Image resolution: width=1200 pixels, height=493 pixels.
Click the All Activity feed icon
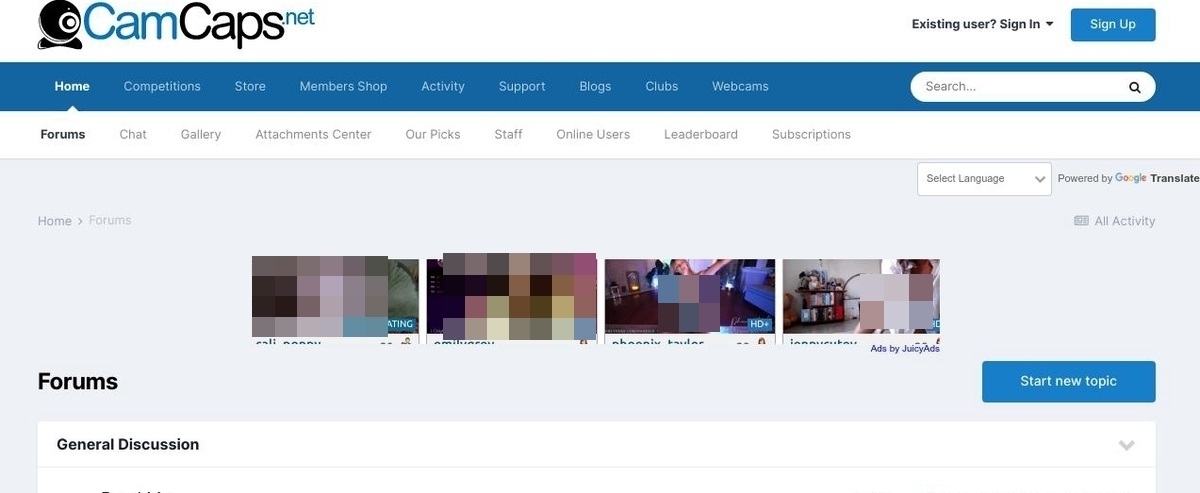tap(1081, 221)
